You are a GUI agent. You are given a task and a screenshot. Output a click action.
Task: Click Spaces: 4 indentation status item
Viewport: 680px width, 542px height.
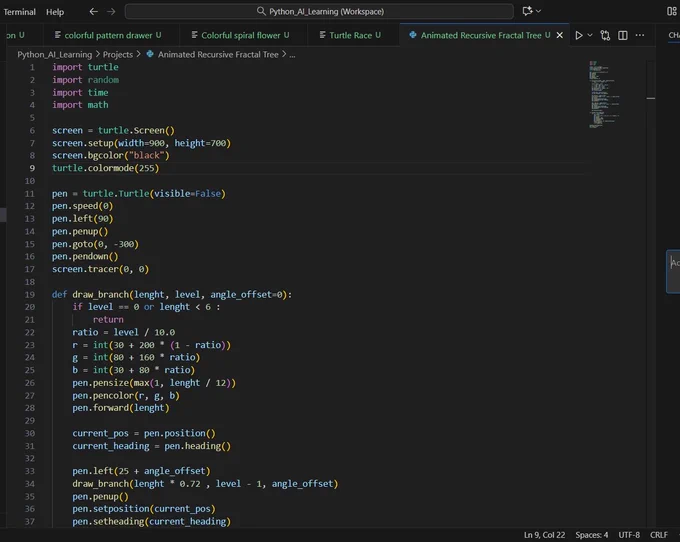(592, 535)
